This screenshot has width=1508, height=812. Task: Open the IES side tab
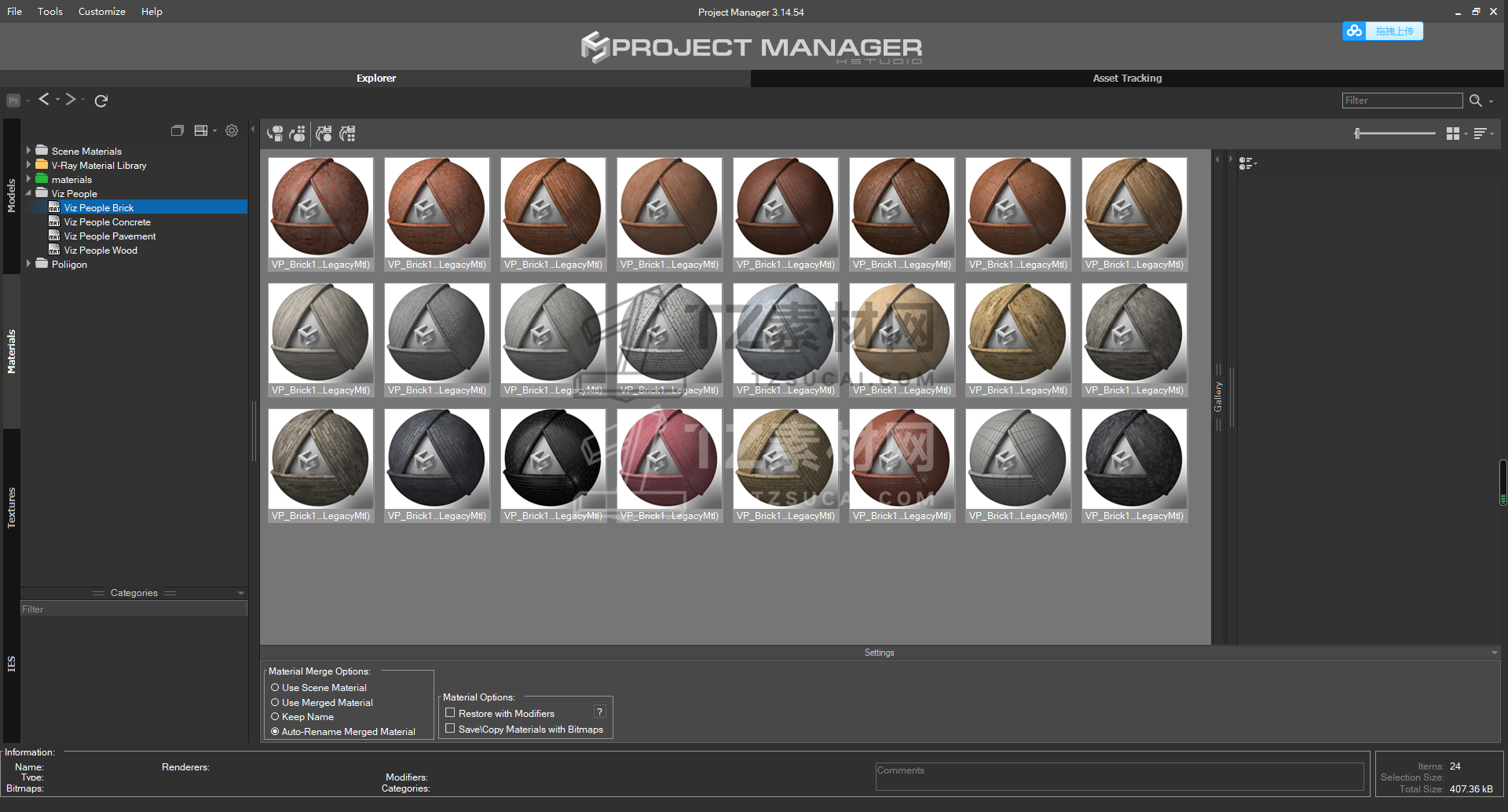pos(11,664)
